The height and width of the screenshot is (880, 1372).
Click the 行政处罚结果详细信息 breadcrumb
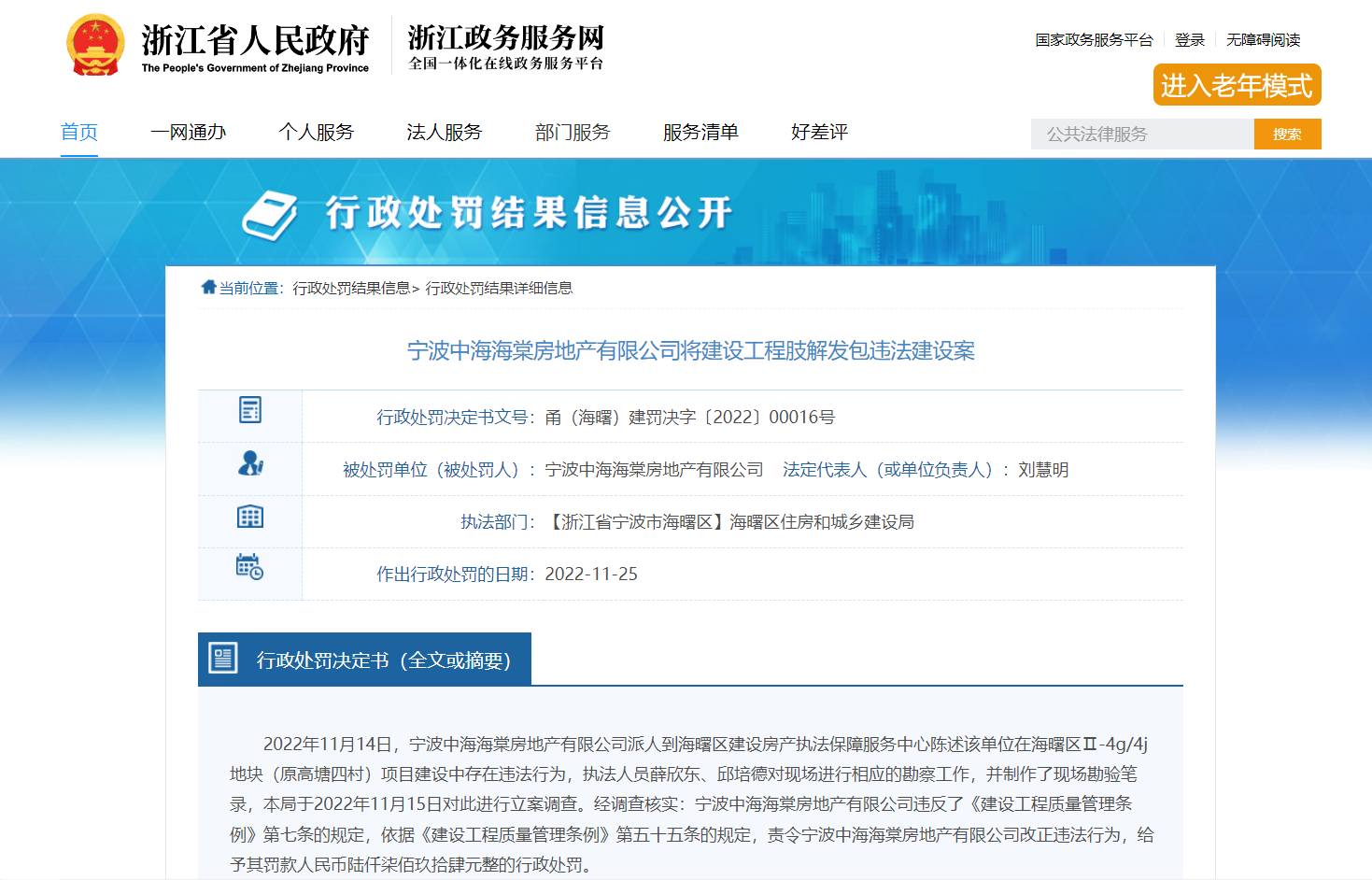pyautogui.click(x=499, y=288)
